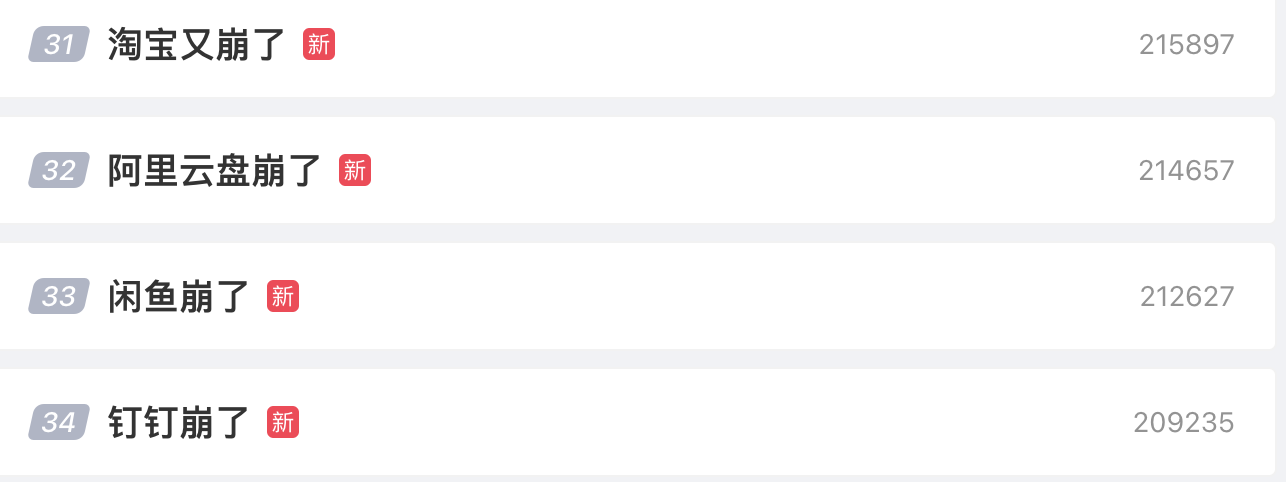Click the red 新 tag beside 钉钉崩了

click(283, 422)
